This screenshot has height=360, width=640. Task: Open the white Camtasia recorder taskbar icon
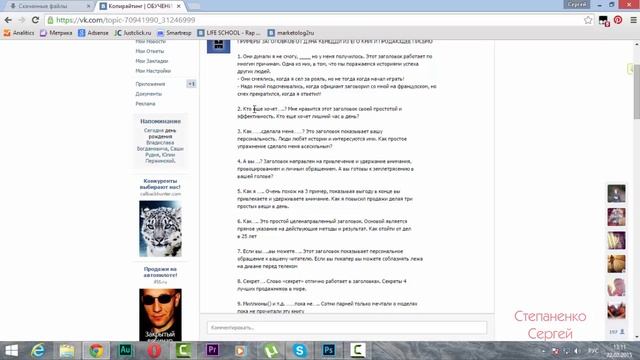[x=358, y=350]
